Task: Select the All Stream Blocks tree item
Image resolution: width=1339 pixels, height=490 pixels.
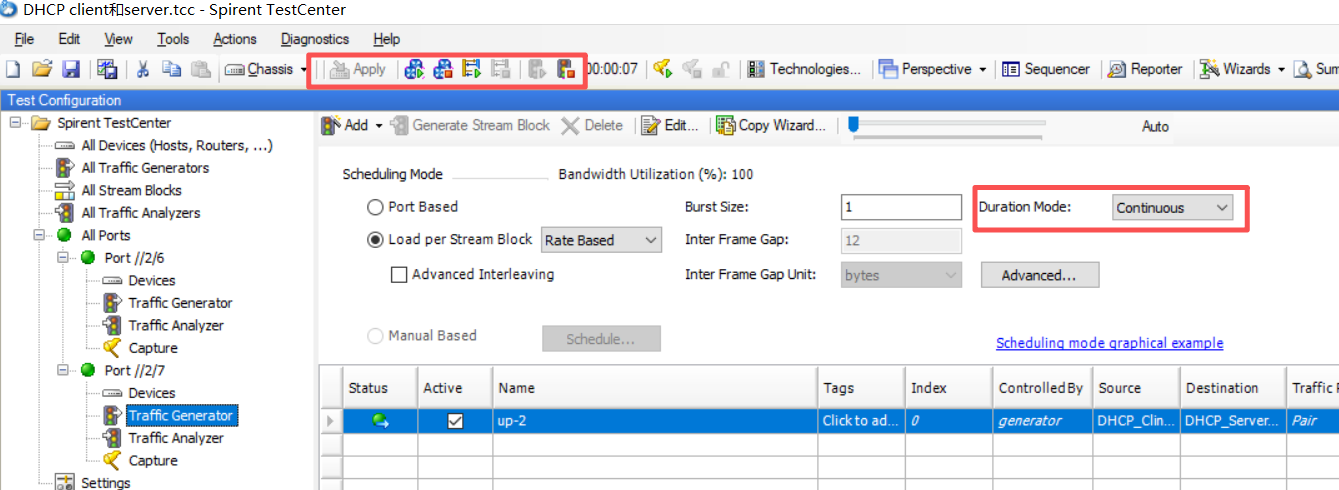Action: pos(131,190)
